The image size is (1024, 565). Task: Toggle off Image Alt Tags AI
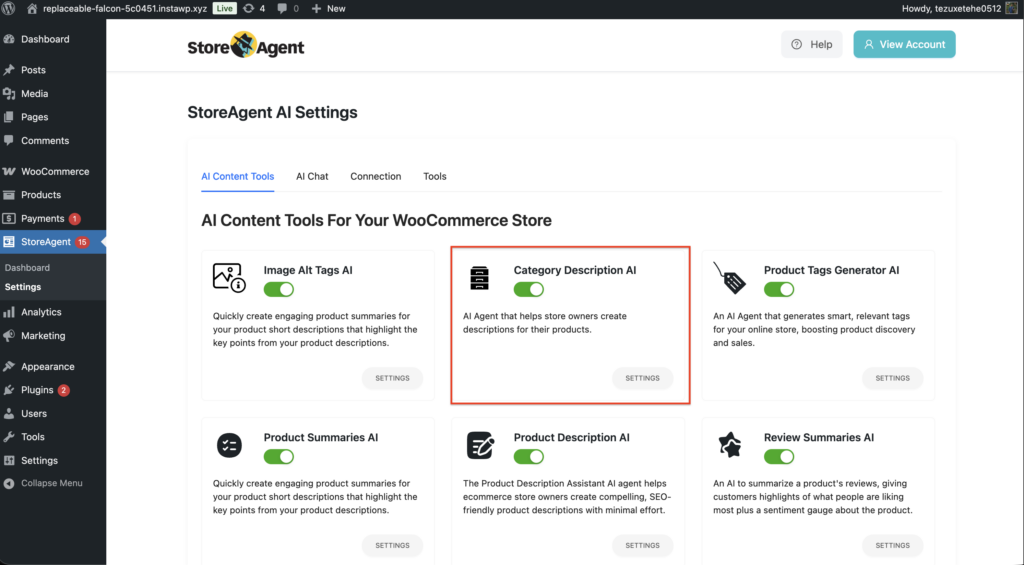click(279, 289)
